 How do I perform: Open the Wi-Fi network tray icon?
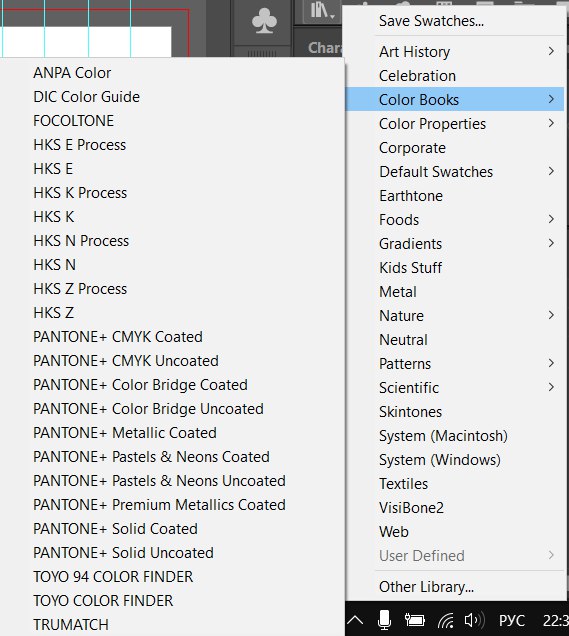[446, 620]
